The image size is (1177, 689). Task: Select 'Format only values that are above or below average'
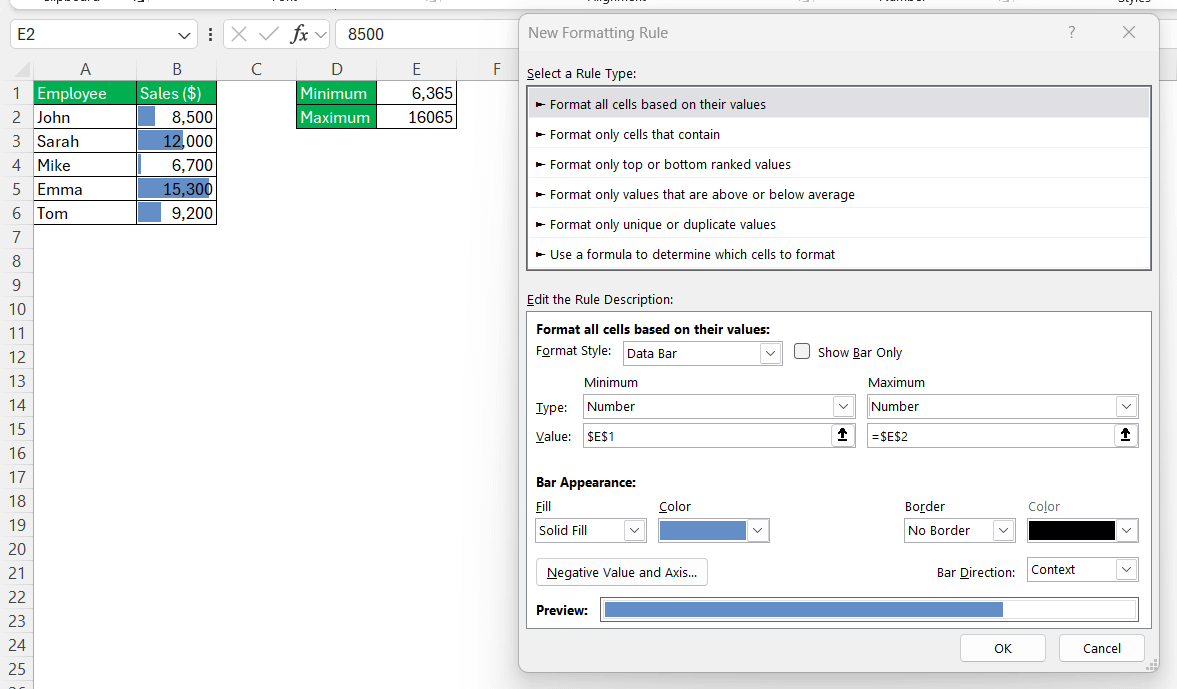(838, 194)
